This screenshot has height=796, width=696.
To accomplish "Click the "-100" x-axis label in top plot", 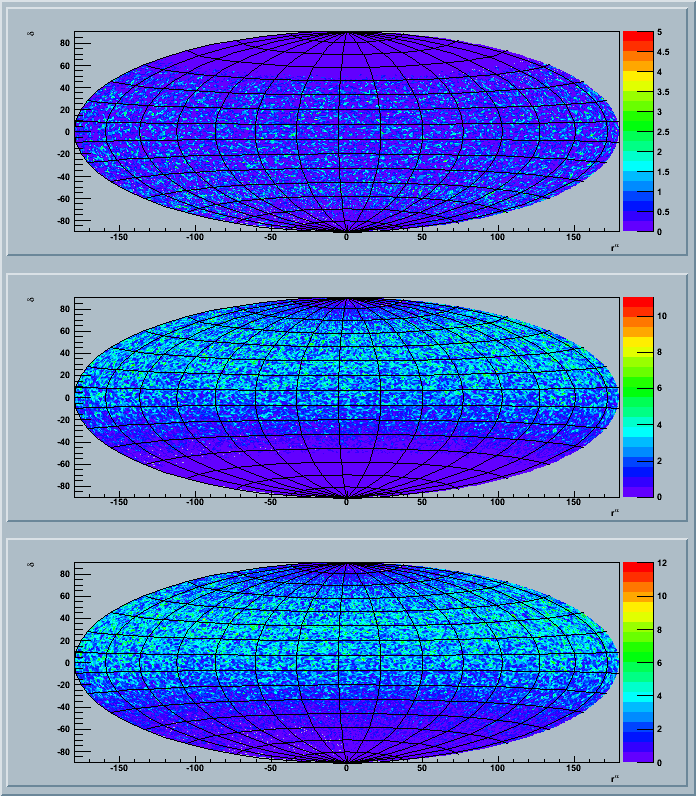I will tap(194, 237).
